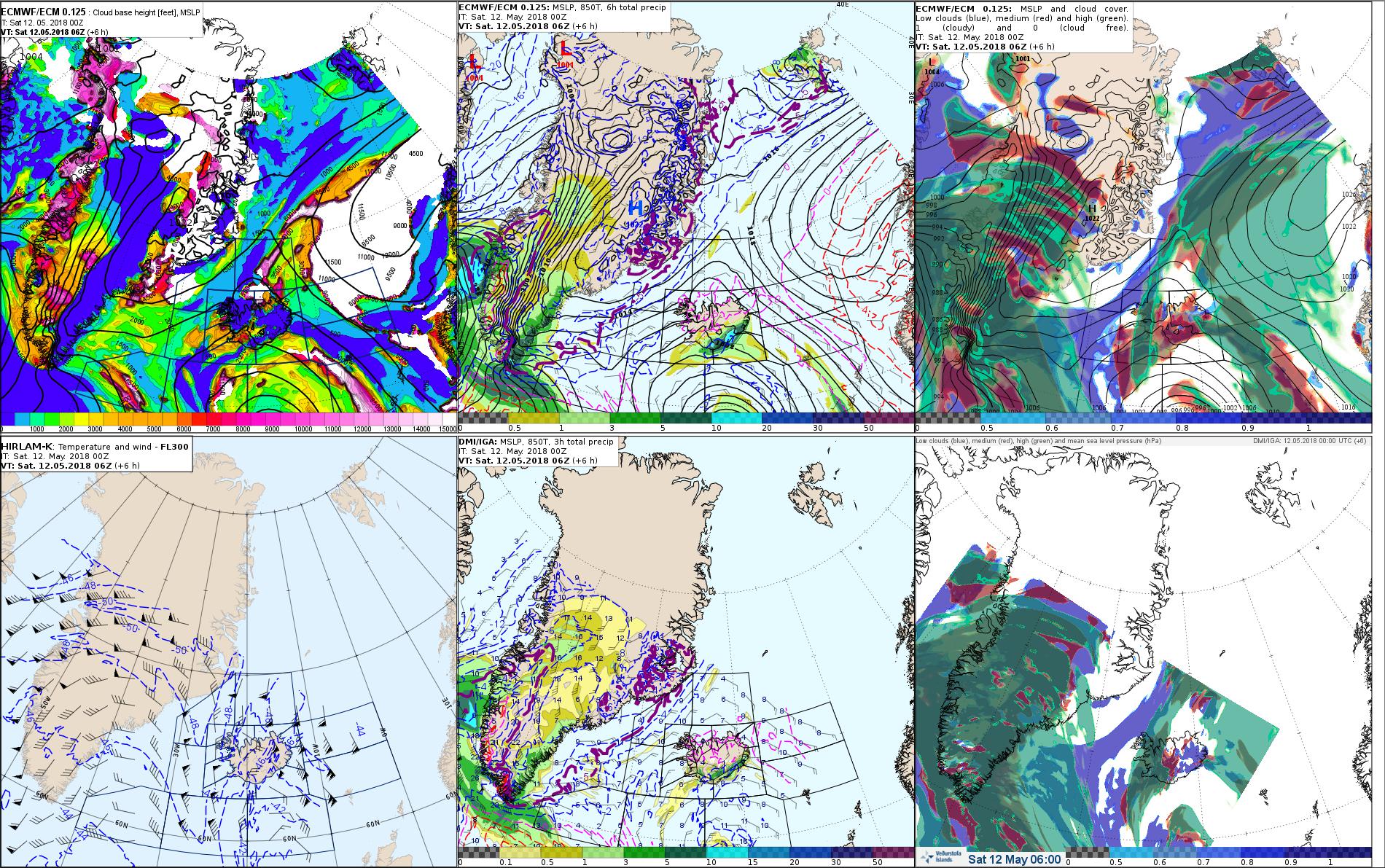Click the H 1022 label on the ECMWF cloud cover map
This screenshot has width=1385, height=868.
pyautogui.click(x=1092, y=213)
